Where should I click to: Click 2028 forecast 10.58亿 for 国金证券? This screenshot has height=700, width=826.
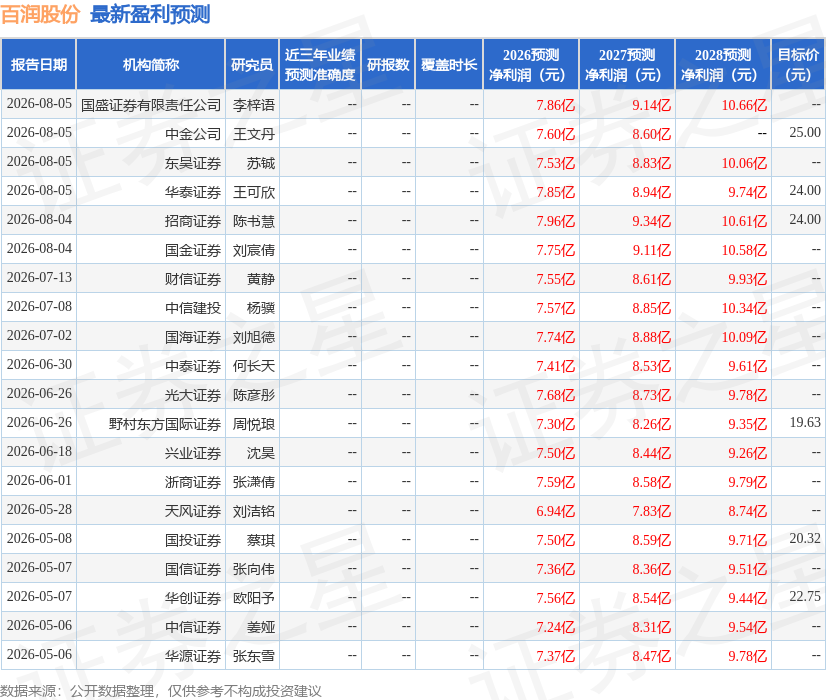pyautogui.click(x=744, y=250)
